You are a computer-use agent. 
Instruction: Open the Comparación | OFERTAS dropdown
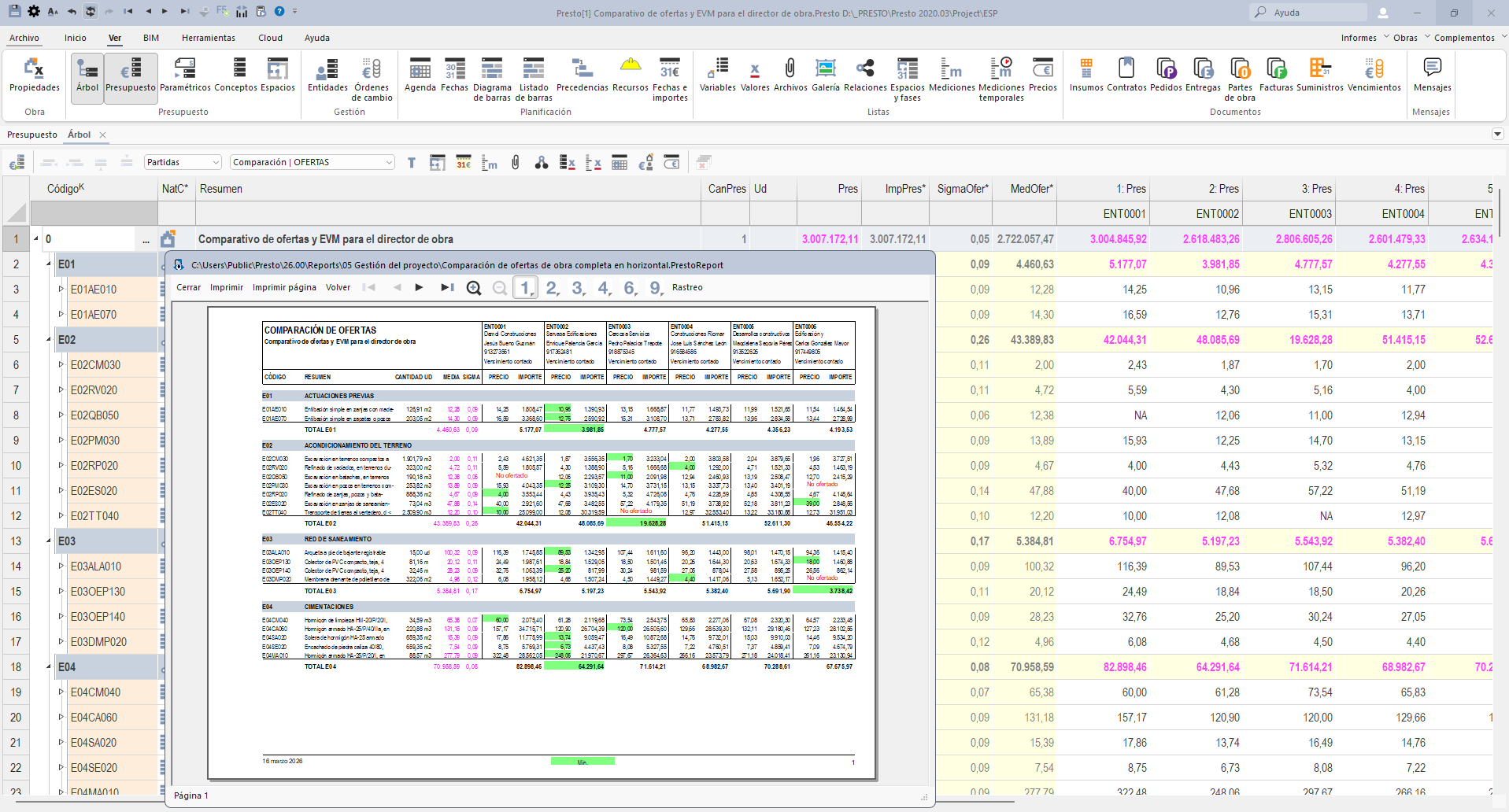(x=312, y=162)
